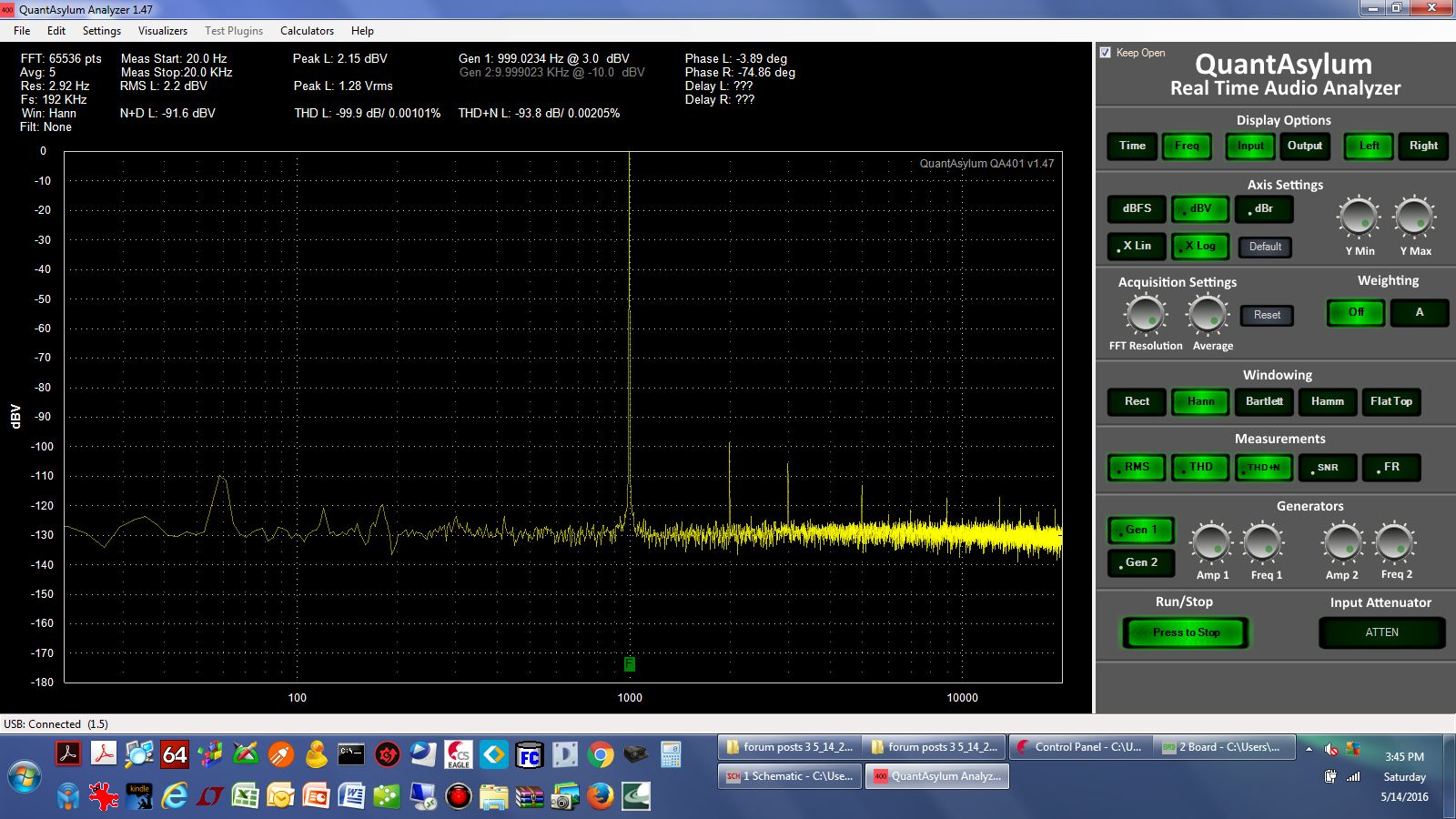Switch display to Time domain
The width and height of the screenshot is (1456, 819).
coord(1132,146)
